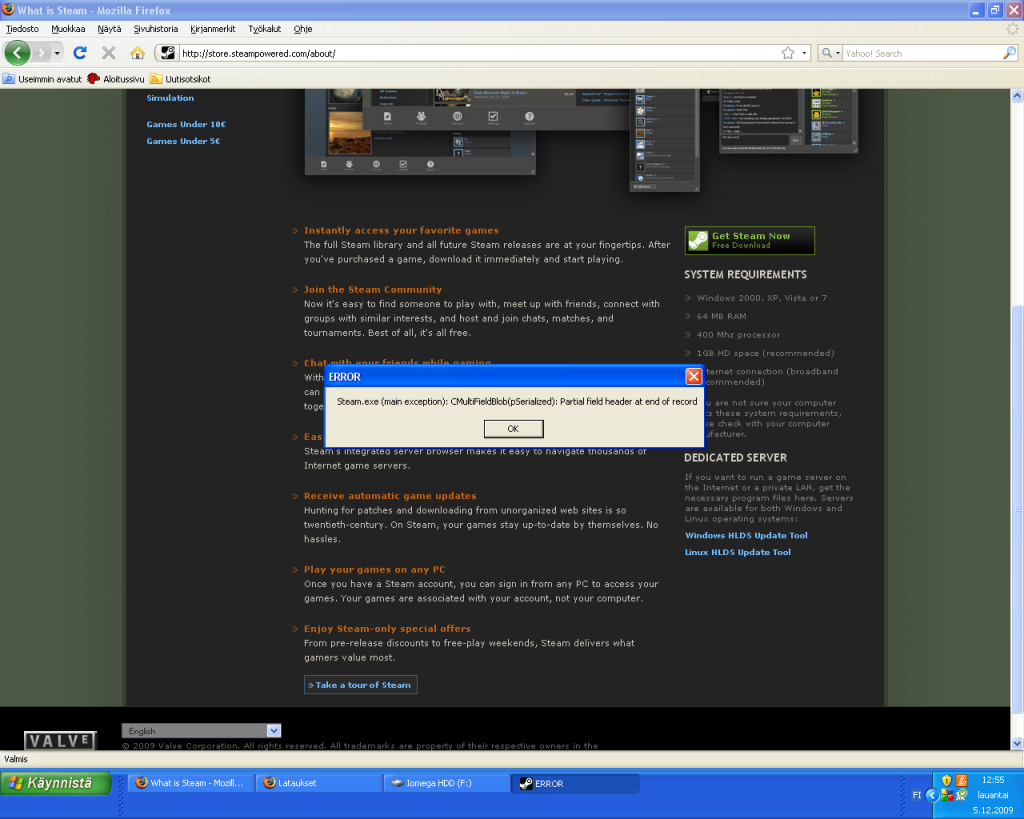Viewport: 1024px width, 819px height.
Task: Open the Kirjanmerkit menu
Action: coord(213,29)
